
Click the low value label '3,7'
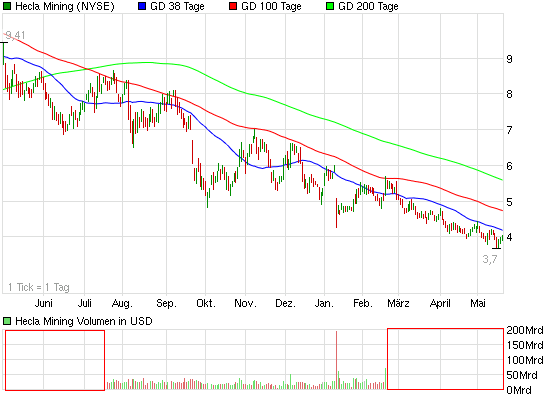click(490, 259)
